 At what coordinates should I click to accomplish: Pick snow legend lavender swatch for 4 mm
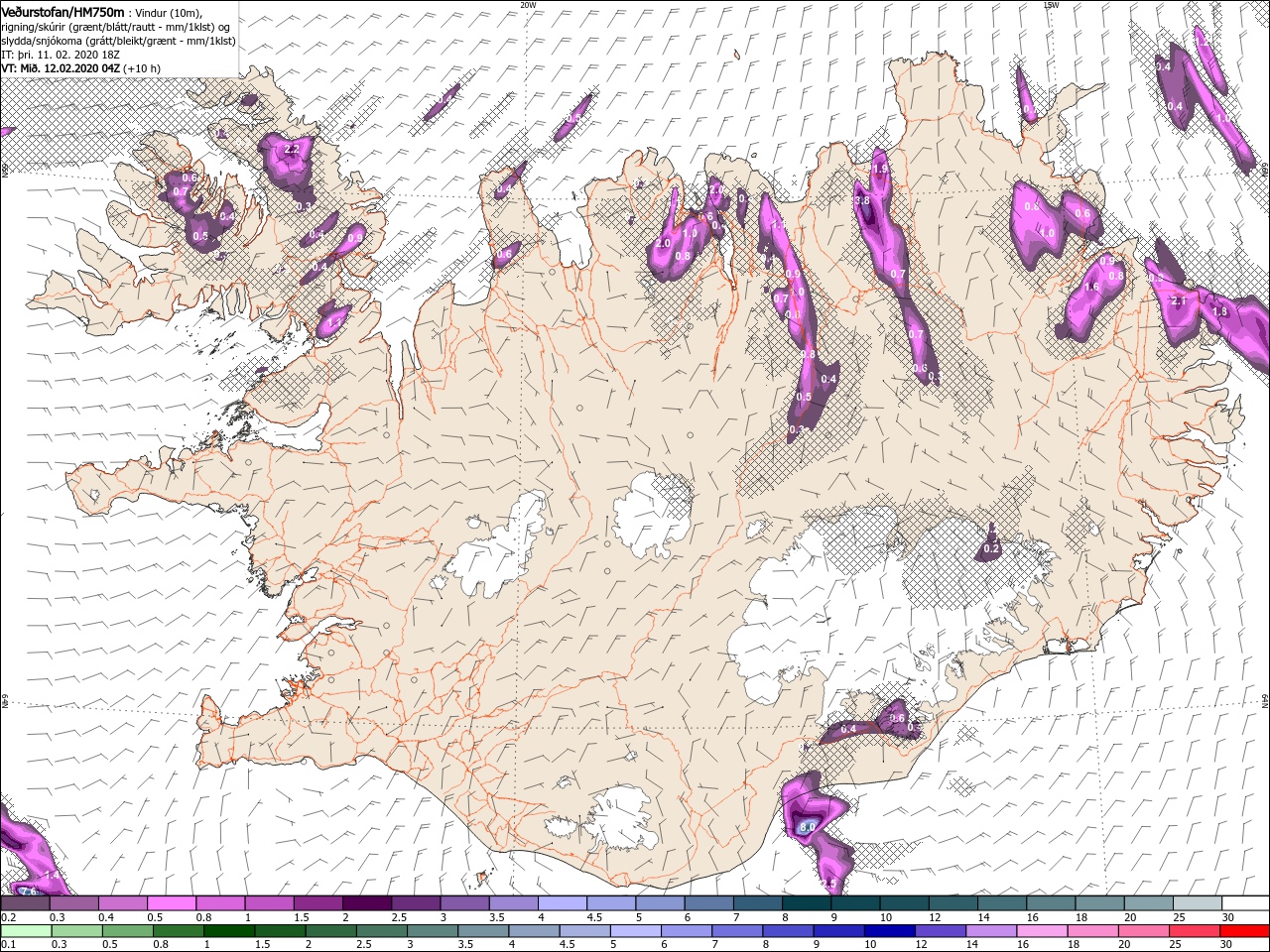click(562, 902)
